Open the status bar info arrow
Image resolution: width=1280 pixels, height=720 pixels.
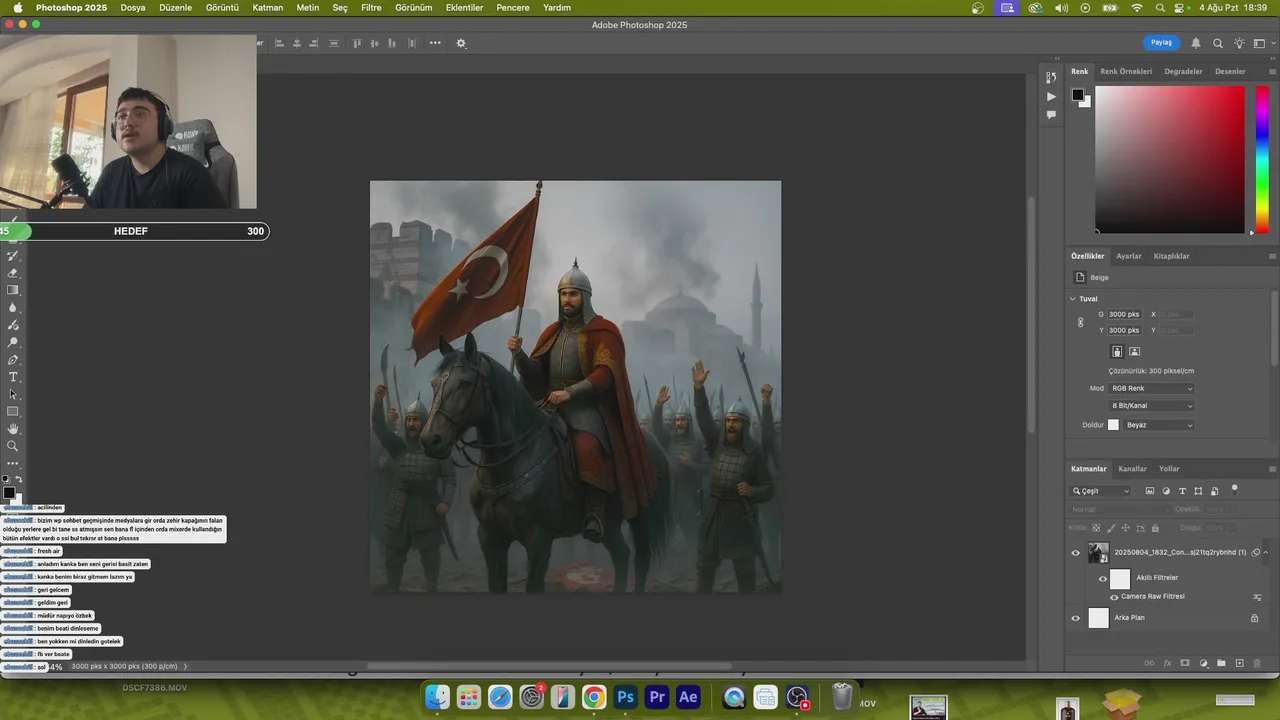tap(185, 666)
